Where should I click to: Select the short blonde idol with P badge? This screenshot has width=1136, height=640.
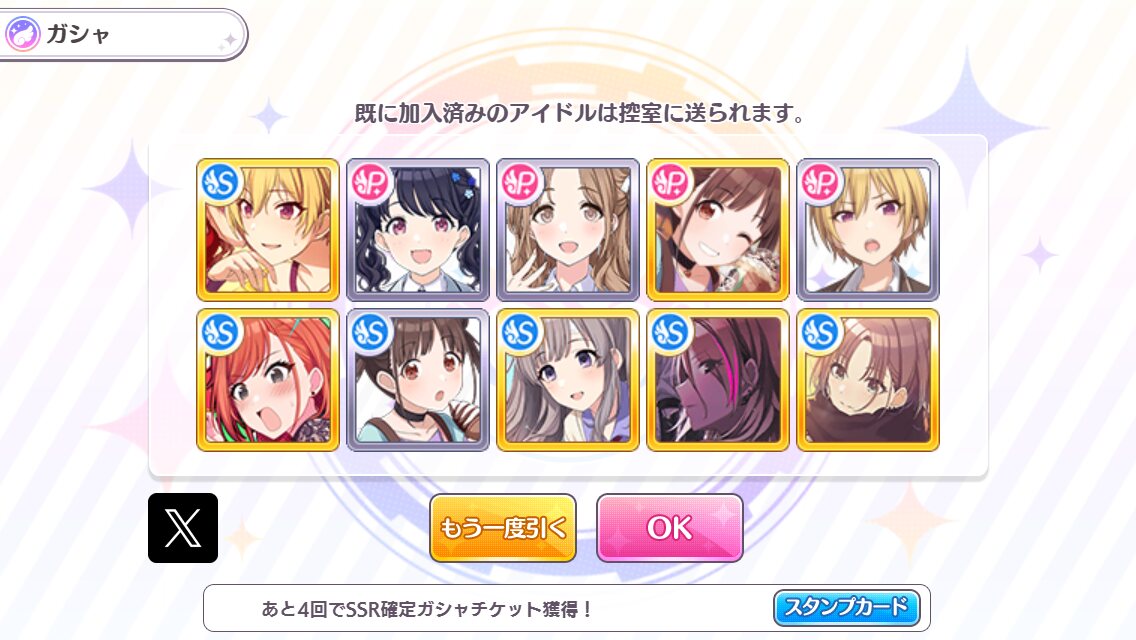point(868,230)
